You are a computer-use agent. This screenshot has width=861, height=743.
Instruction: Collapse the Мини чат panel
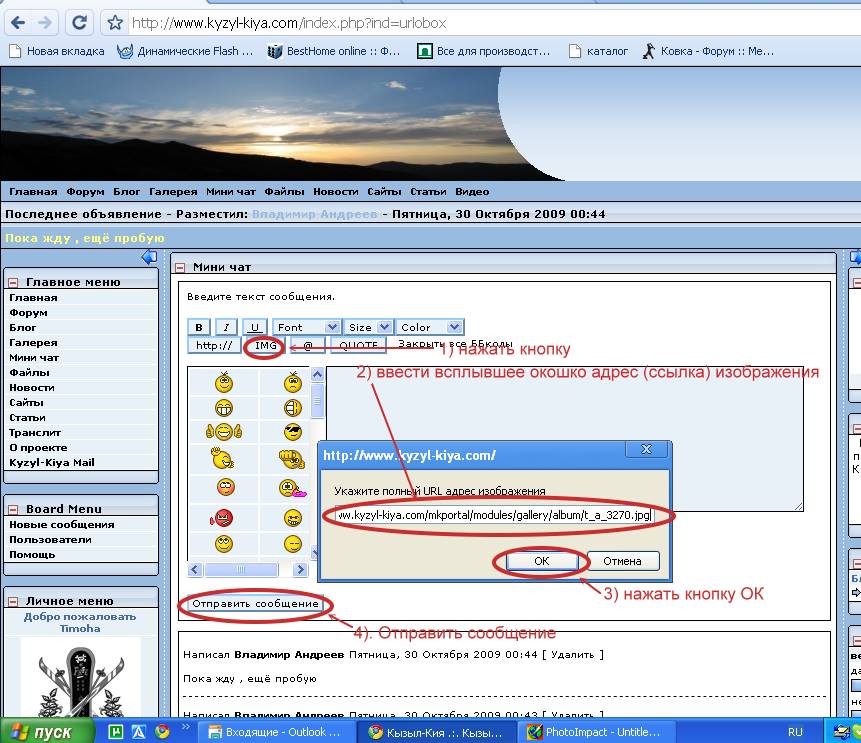pyautogui.click(x=180, y=267)
